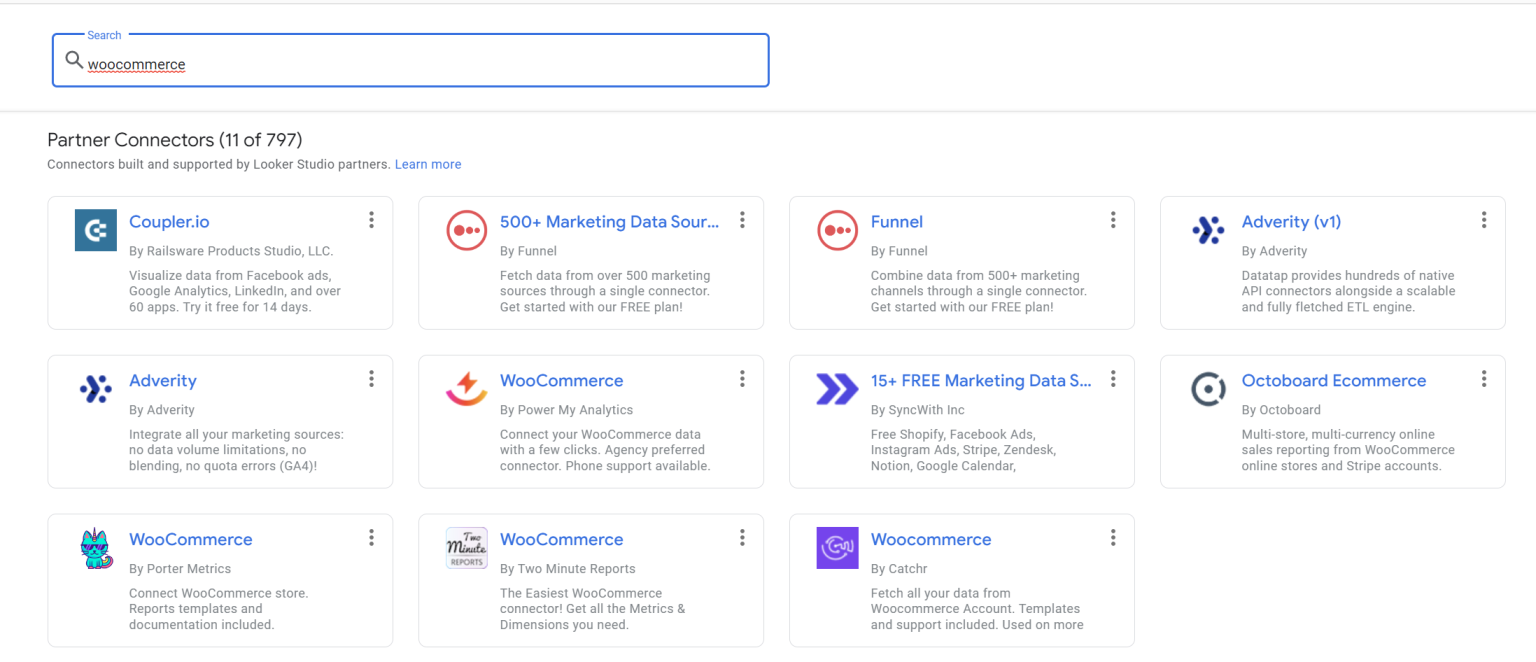Open more options for Adverity (v1)
The image size is (1536, 662).
pyautogui.click(x=1484, y=220)
